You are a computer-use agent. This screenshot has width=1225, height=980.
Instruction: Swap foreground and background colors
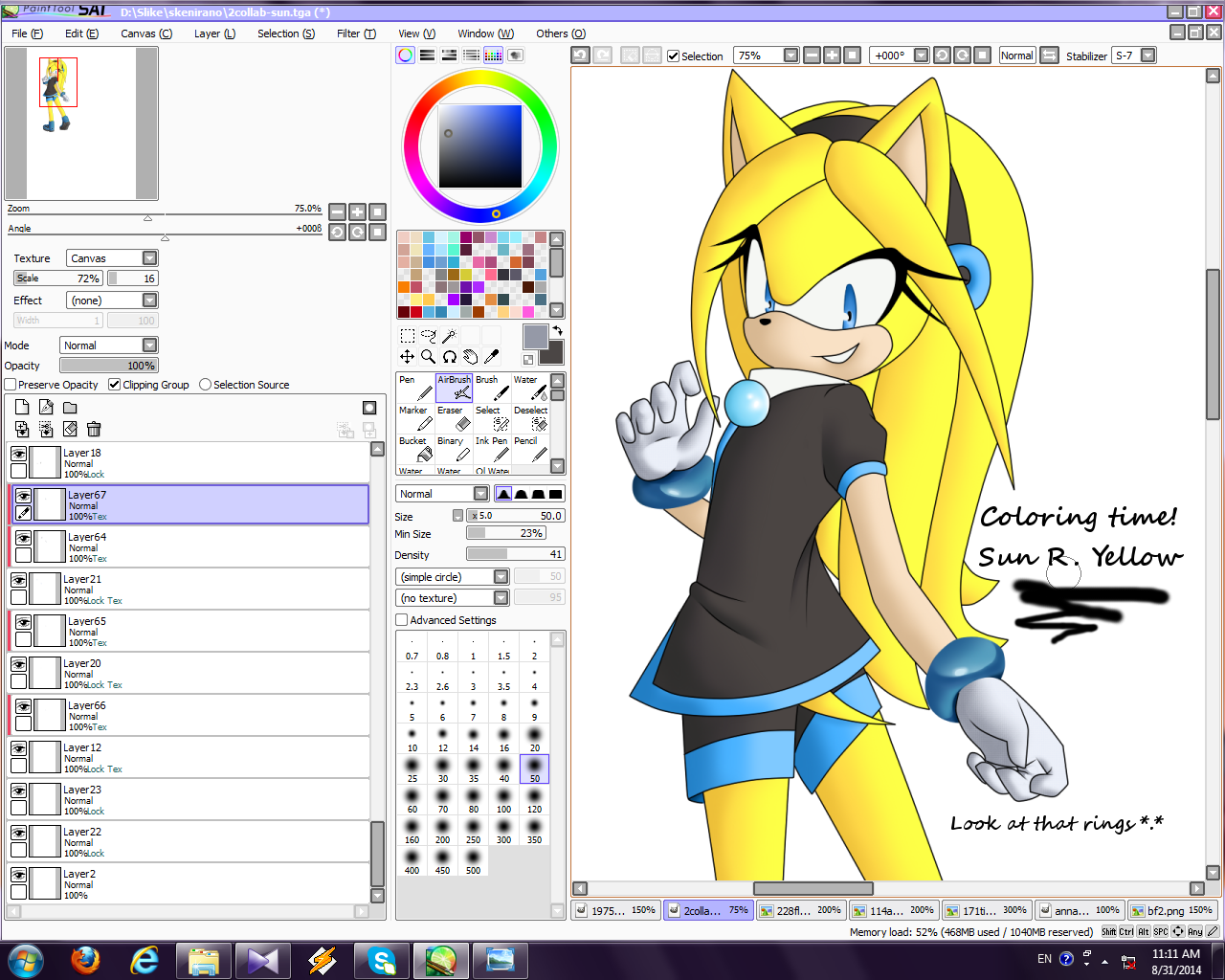point(557,330)
